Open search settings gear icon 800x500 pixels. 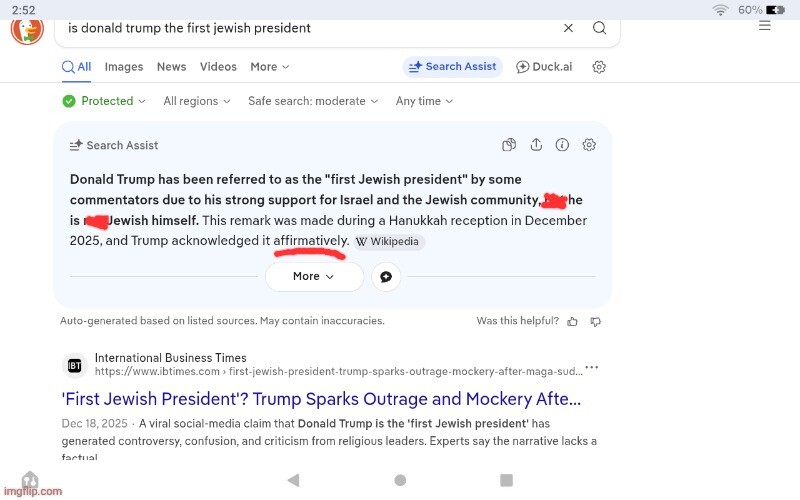coord(599,67)
